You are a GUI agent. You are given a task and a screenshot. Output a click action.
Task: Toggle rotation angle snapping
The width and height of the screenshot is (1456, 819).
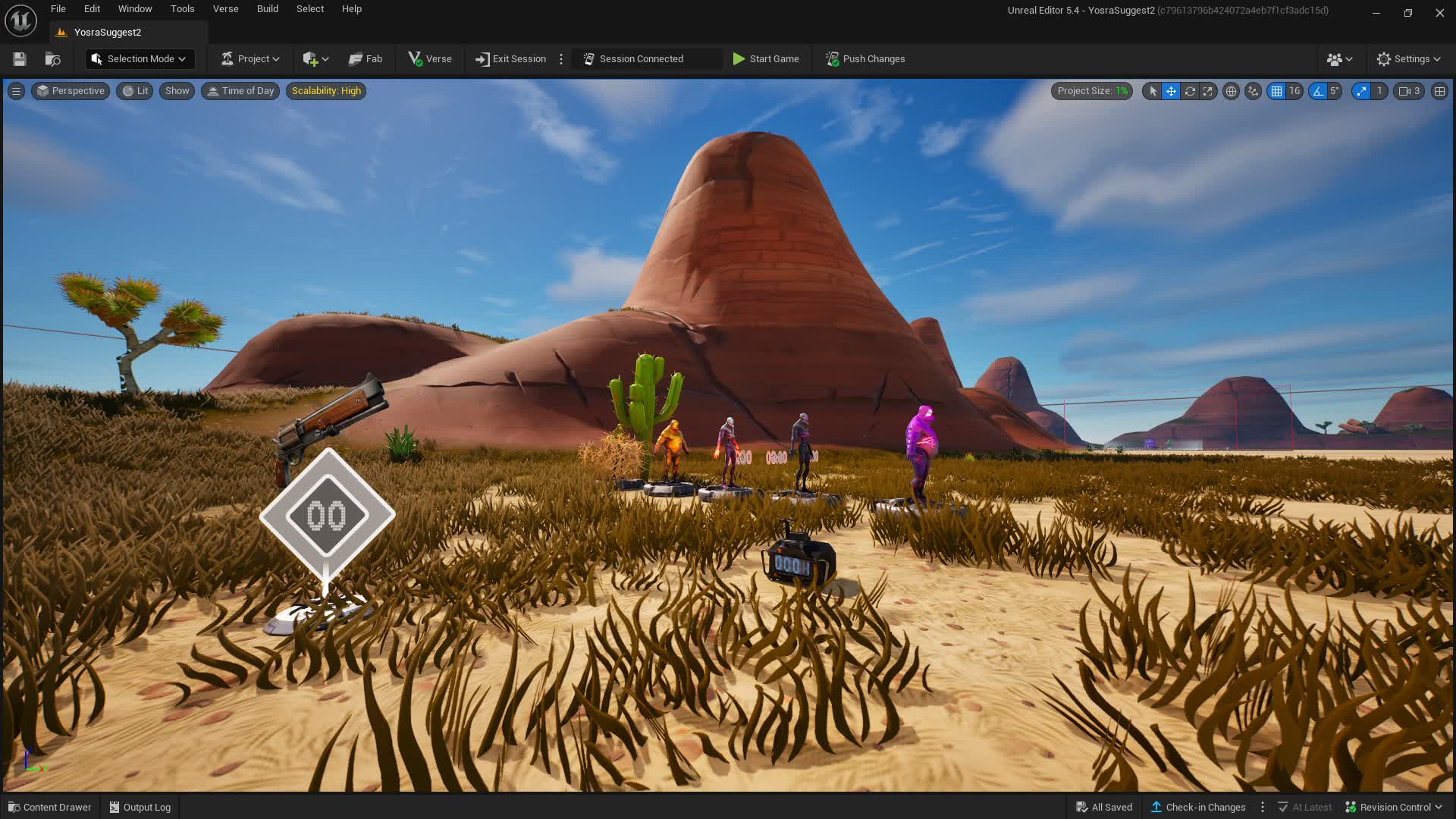tap(1318, 91)
